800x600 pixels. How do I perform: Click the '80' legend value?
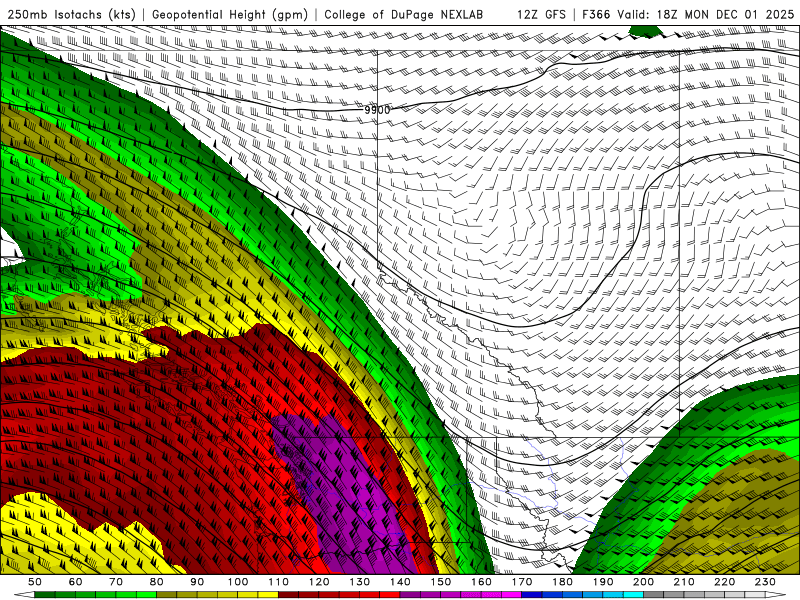(157, 582)
